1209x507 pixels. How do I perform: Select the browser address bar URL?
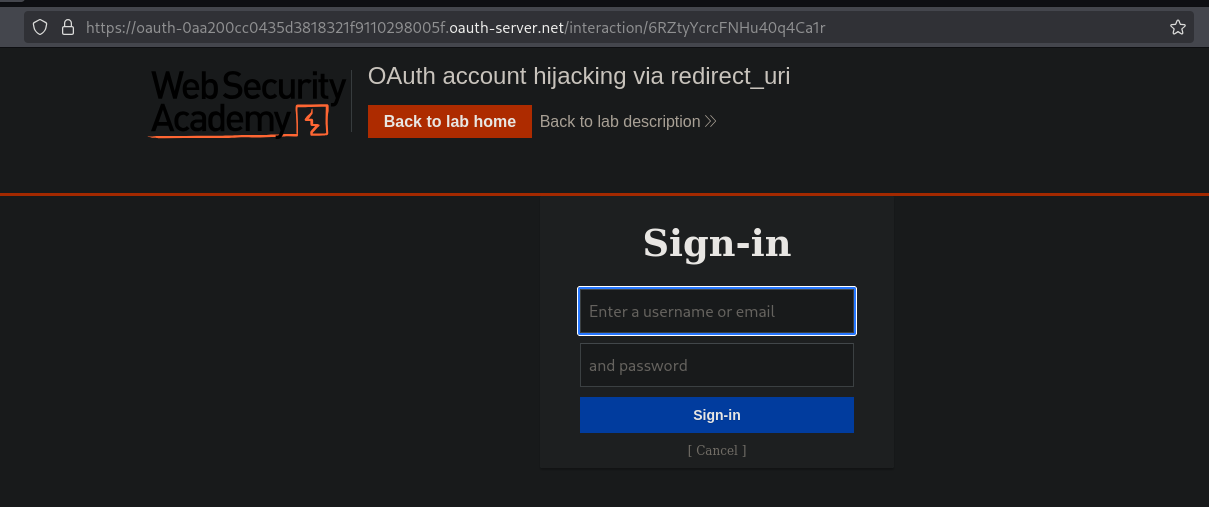(456, 28)
